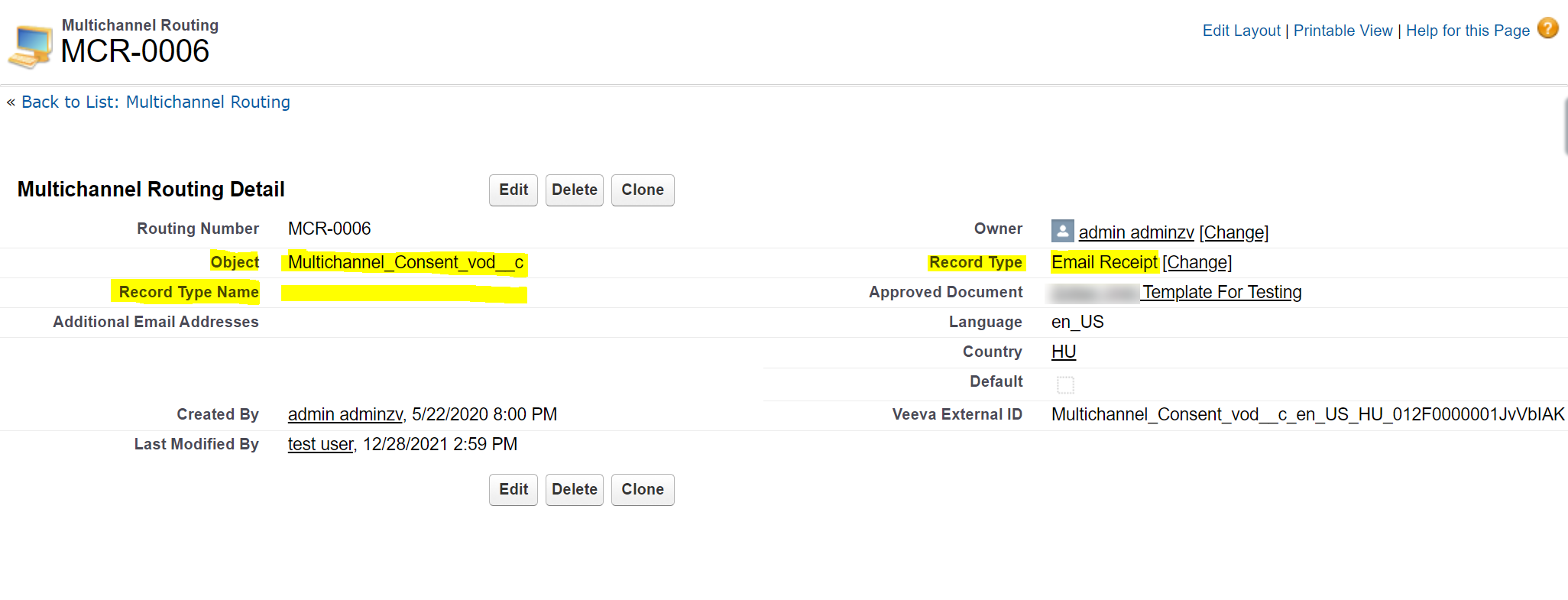Open Printable View
The image size is (1568, 600).
click(x=1343, y=31)
